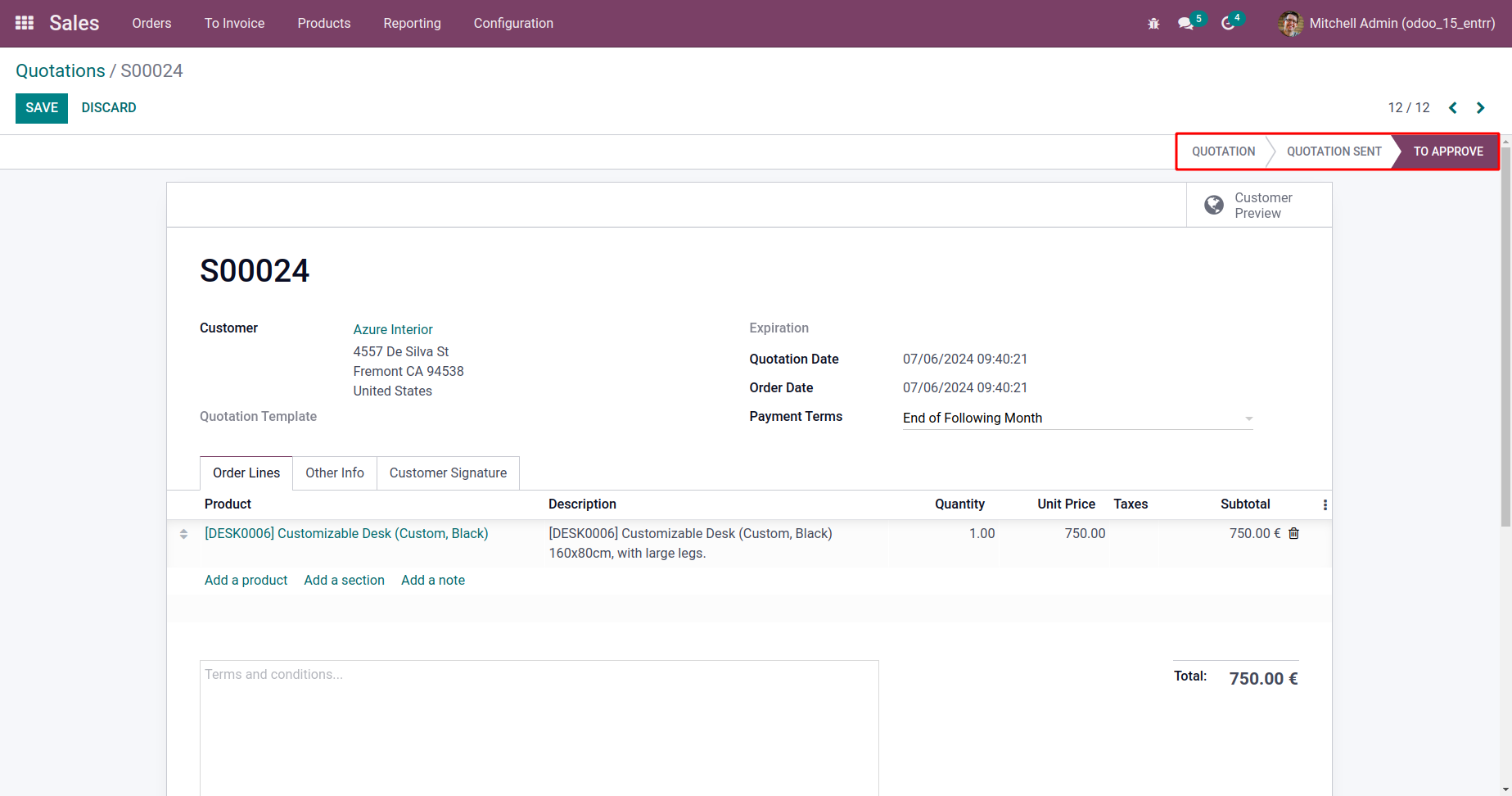
Task: Click the vertical scrollbar thumb
Action: (1505, 337)
